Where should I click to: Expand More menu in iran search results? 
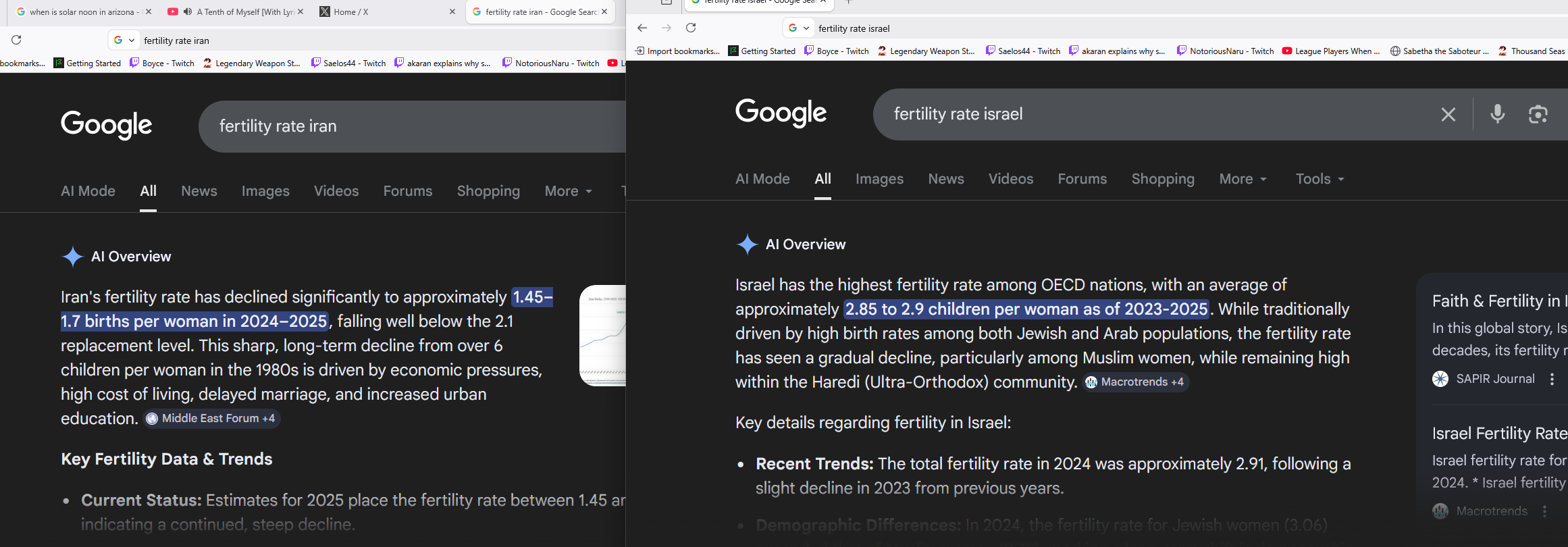[569, 191]
